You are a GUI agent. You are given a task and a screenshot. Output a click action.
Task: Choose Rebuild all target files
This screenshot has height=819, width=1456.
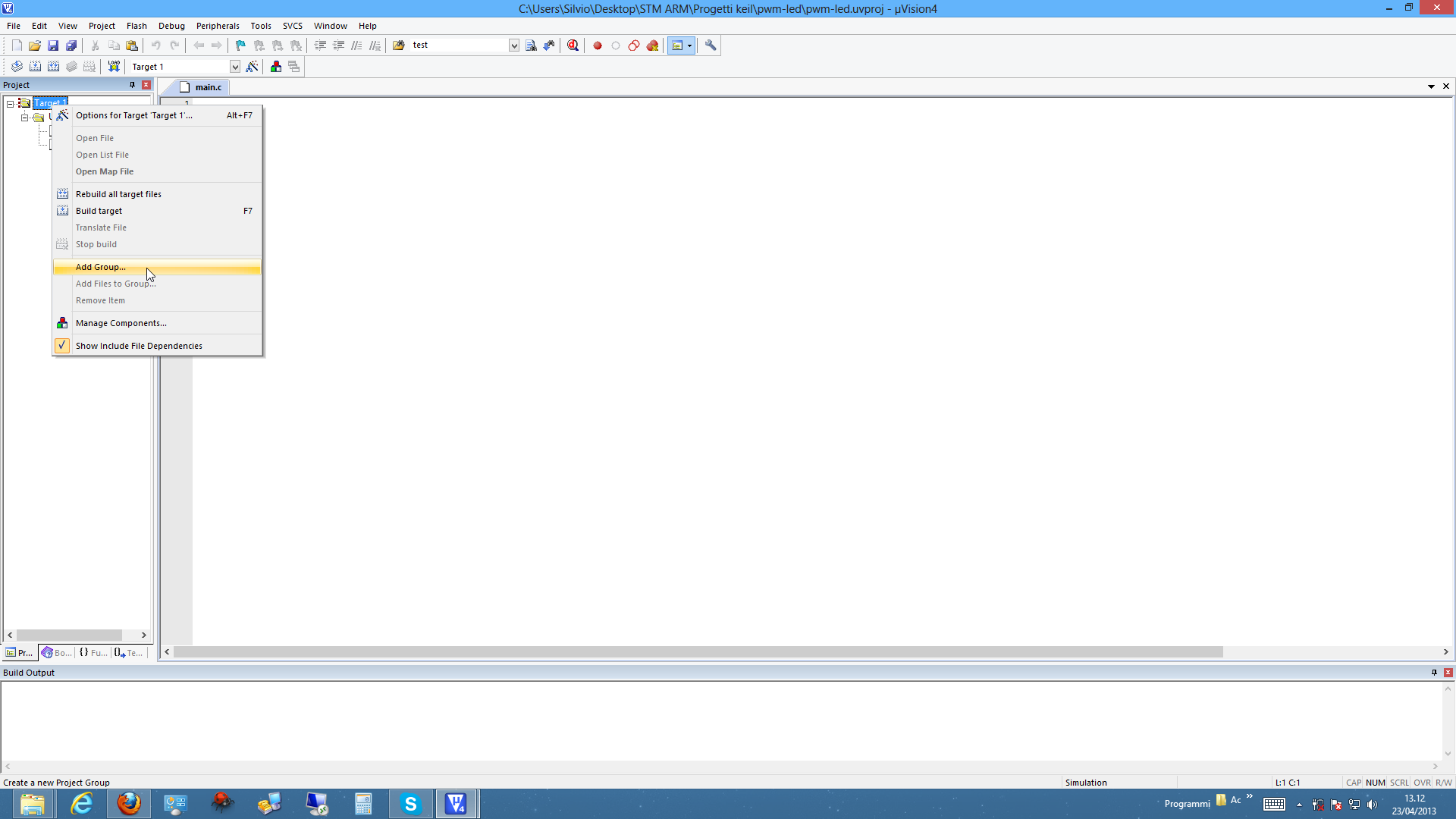point(118,194)
